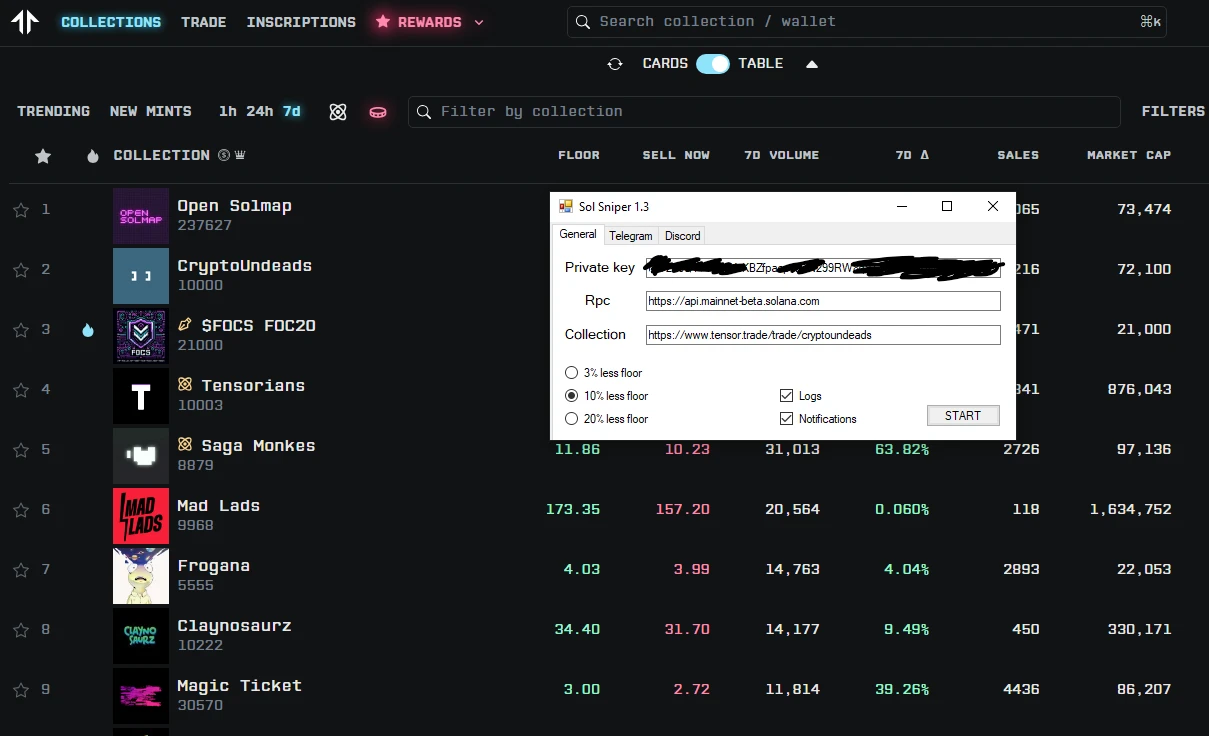The width and height of the screenshot is (1209, 736).
Task: Uncheck the Logs checkbox
Action: (x=786, y=396)
